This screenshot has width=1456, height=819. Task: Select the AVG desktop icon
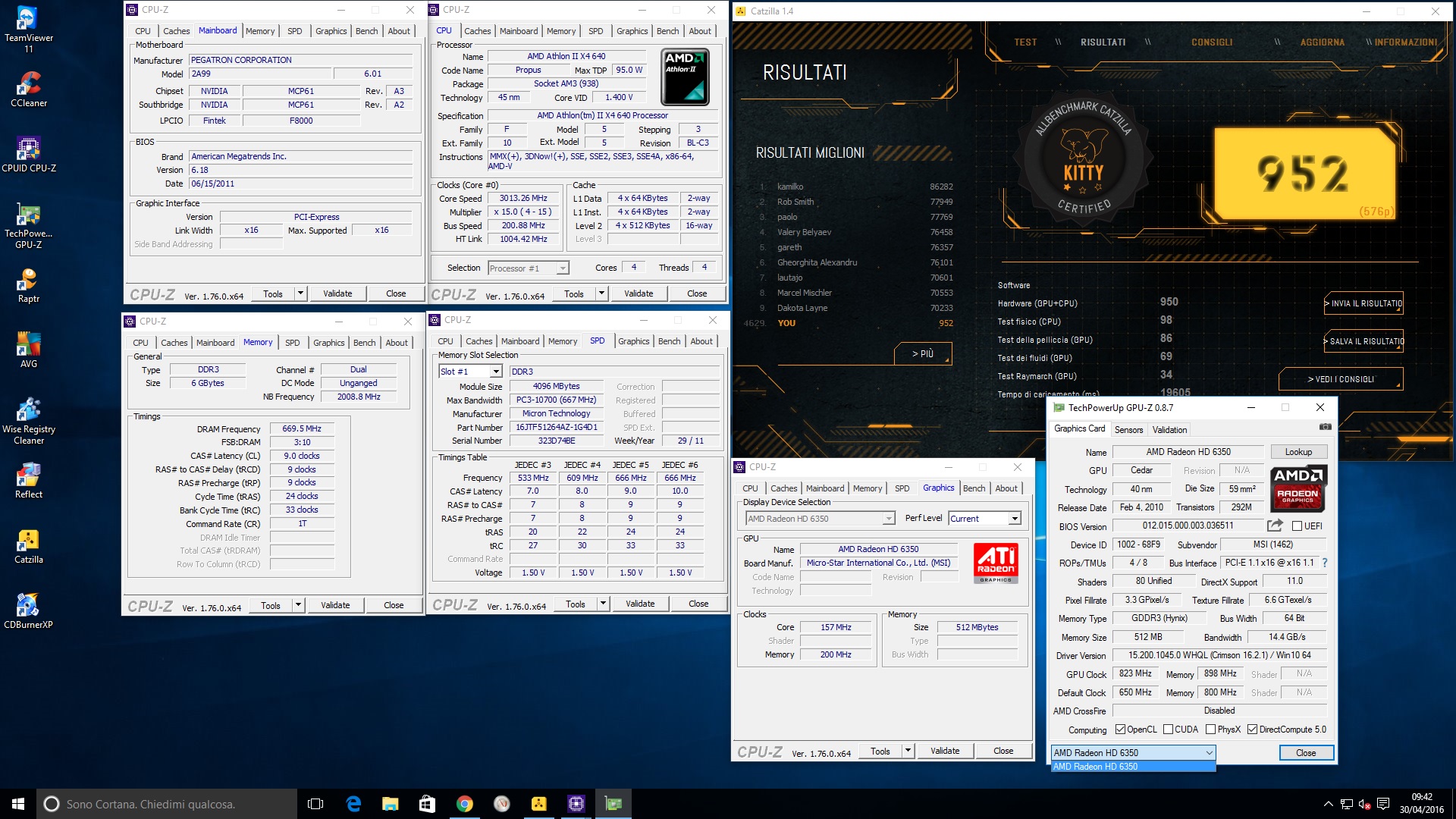coord(29,350)
